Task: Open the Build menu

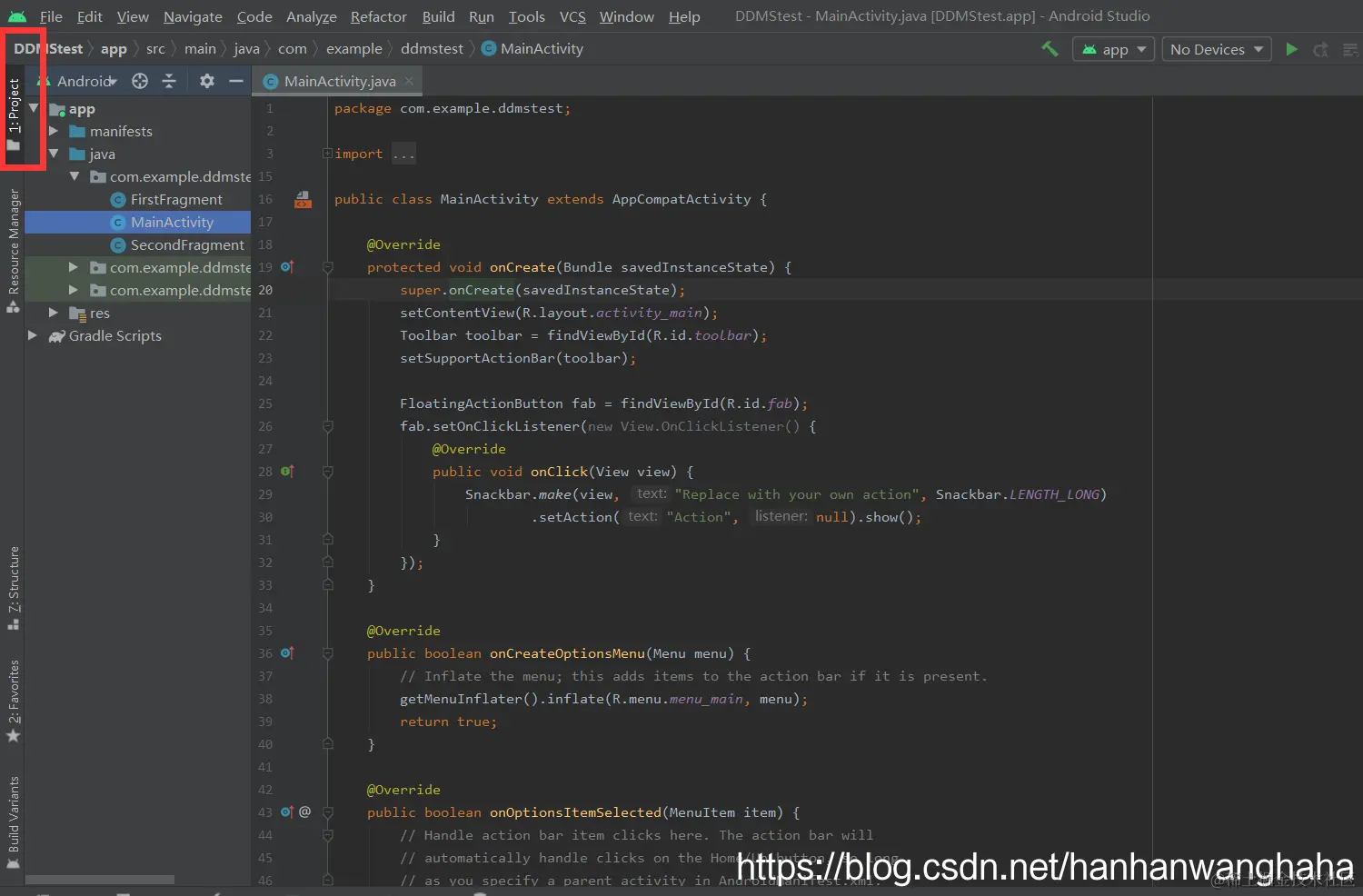Action: (x=438, y=16)
